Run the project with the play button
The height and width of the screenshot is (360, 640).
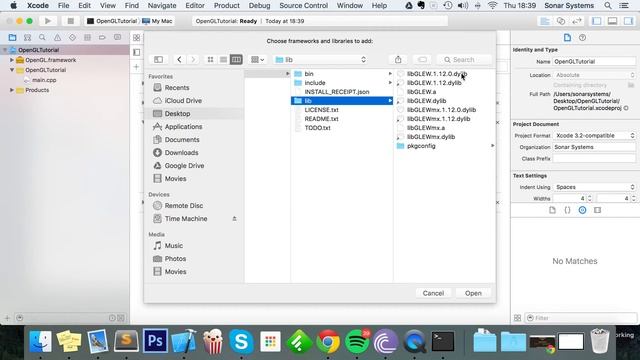pos(48,21)
